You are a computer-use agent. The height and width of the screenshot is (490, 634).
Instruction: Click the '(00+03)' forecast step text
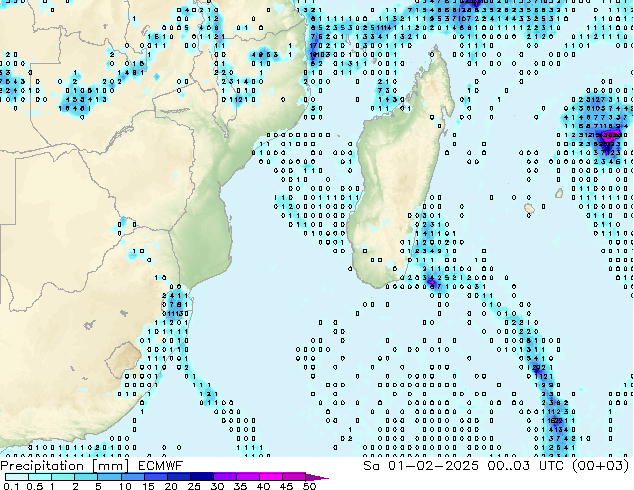coord(601,466)
